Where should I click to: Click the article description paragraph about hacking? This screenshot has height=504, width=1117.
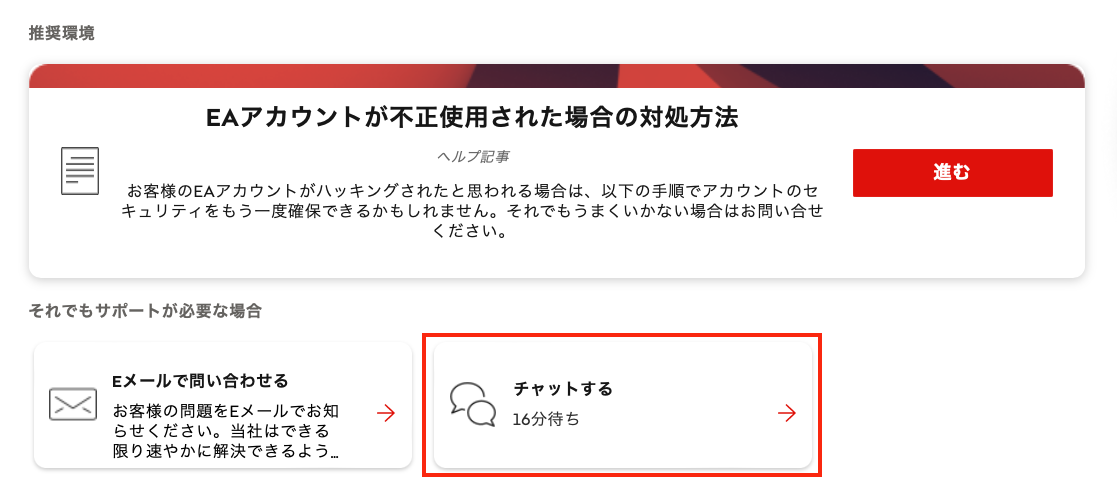point(472,212)
